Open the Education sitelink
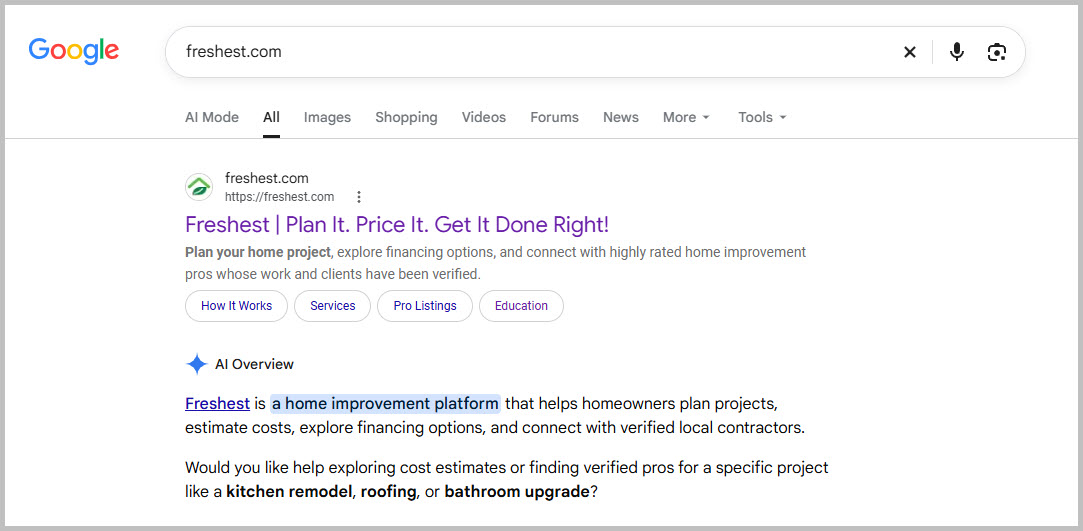Image resolution: width=1083 pixels, height=531 pixels. [521, 306]
